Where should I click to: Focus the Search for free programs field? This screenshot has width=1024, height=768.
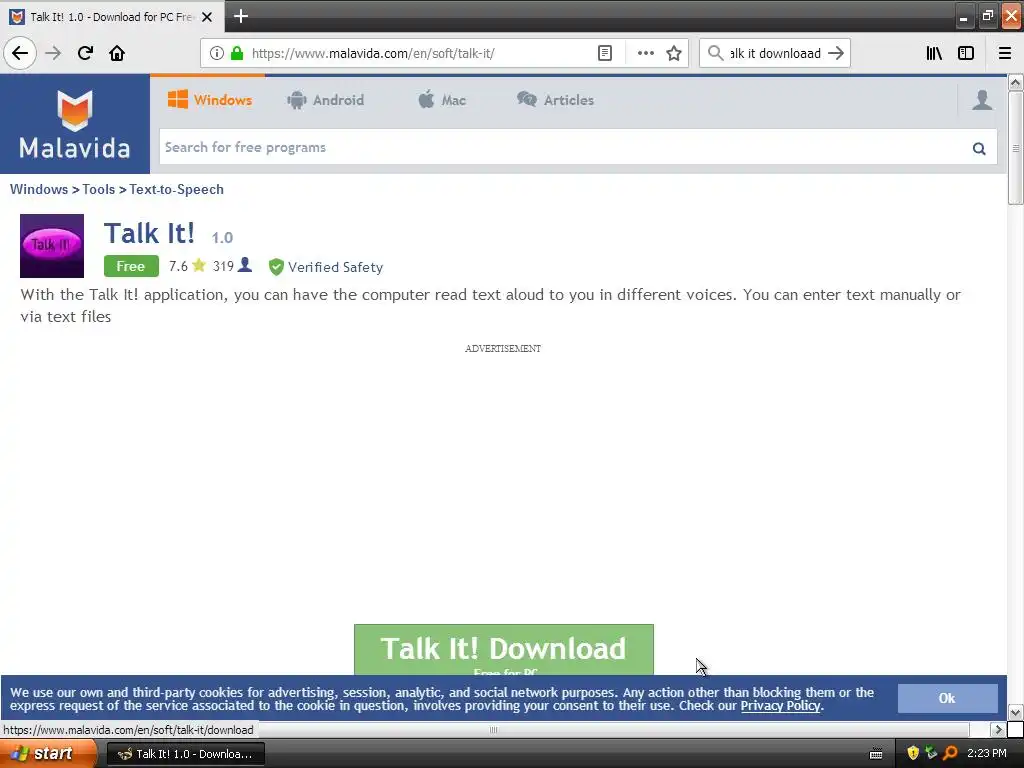click(565, 148)
